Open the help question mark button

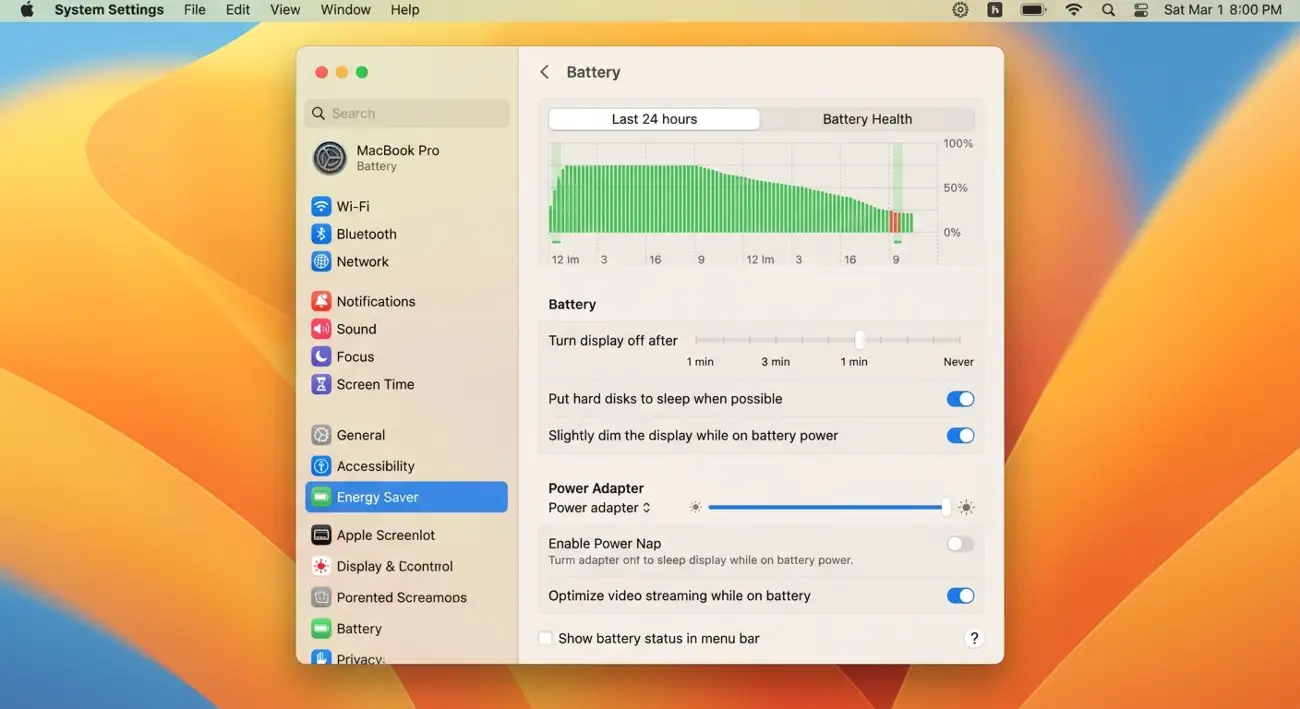[974, 638]
